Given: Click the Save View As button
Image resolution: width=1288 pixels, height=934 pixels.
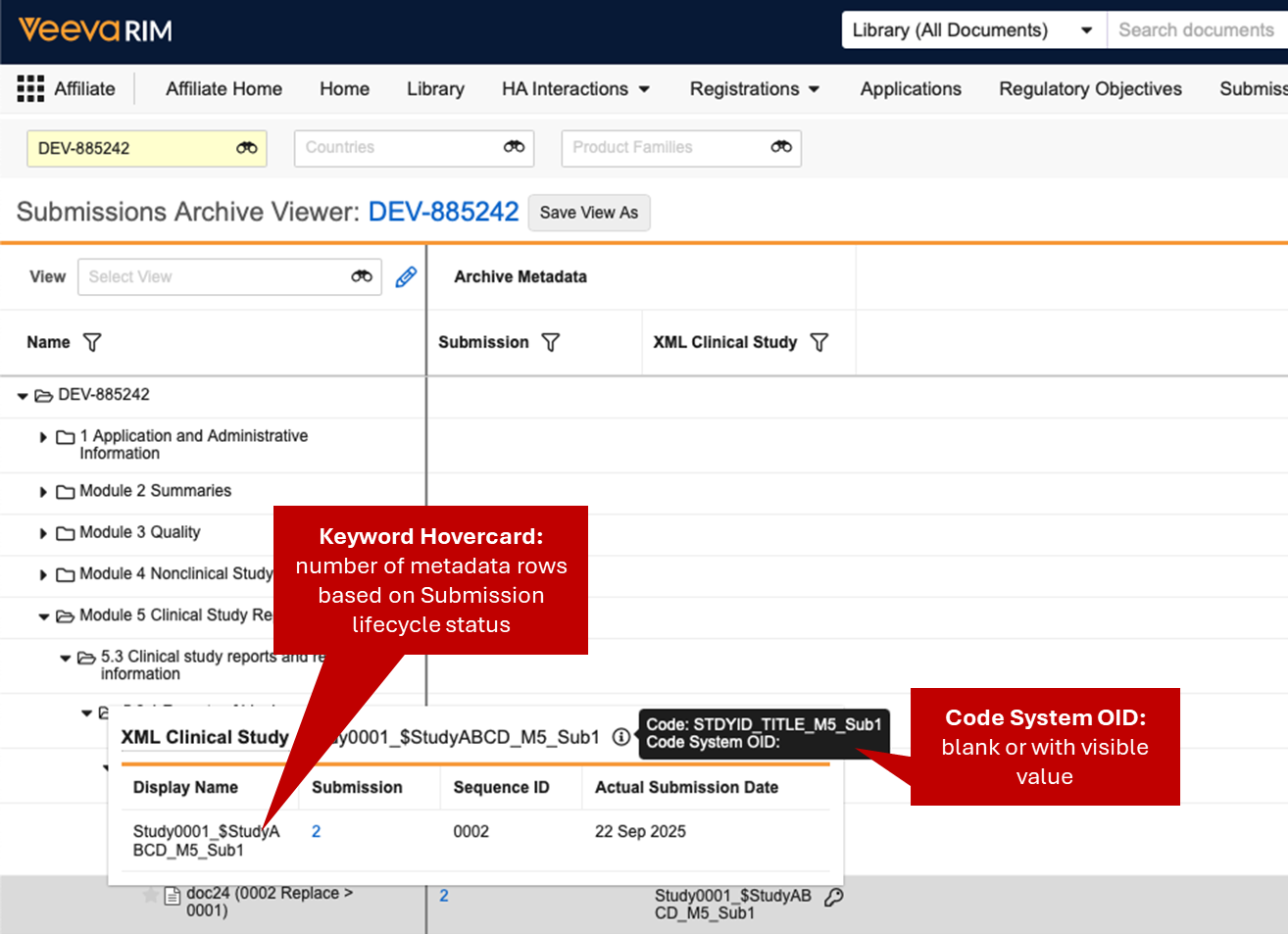Looking at the screenshot, I should 588,213.
